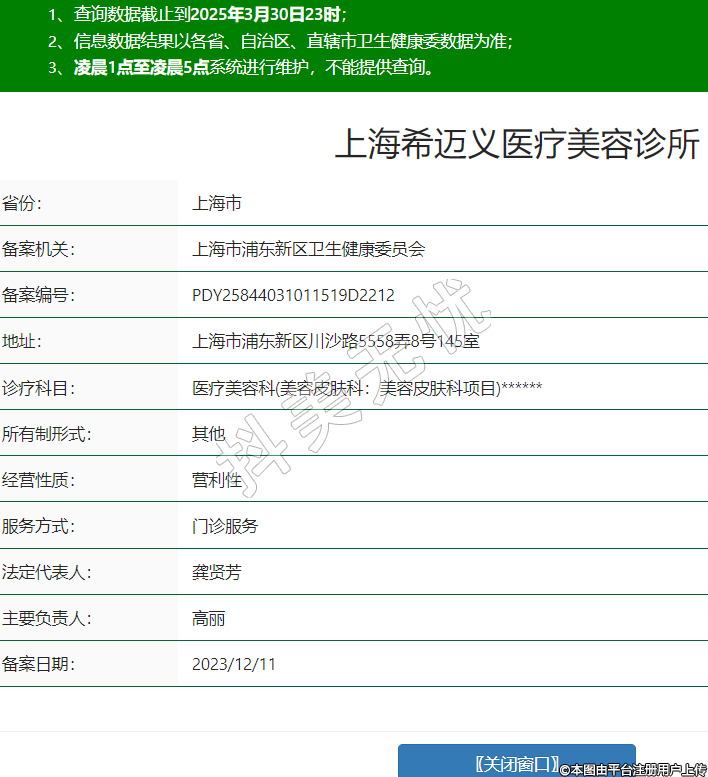Click the 主要负责人 value 高丽

(208, 618)
